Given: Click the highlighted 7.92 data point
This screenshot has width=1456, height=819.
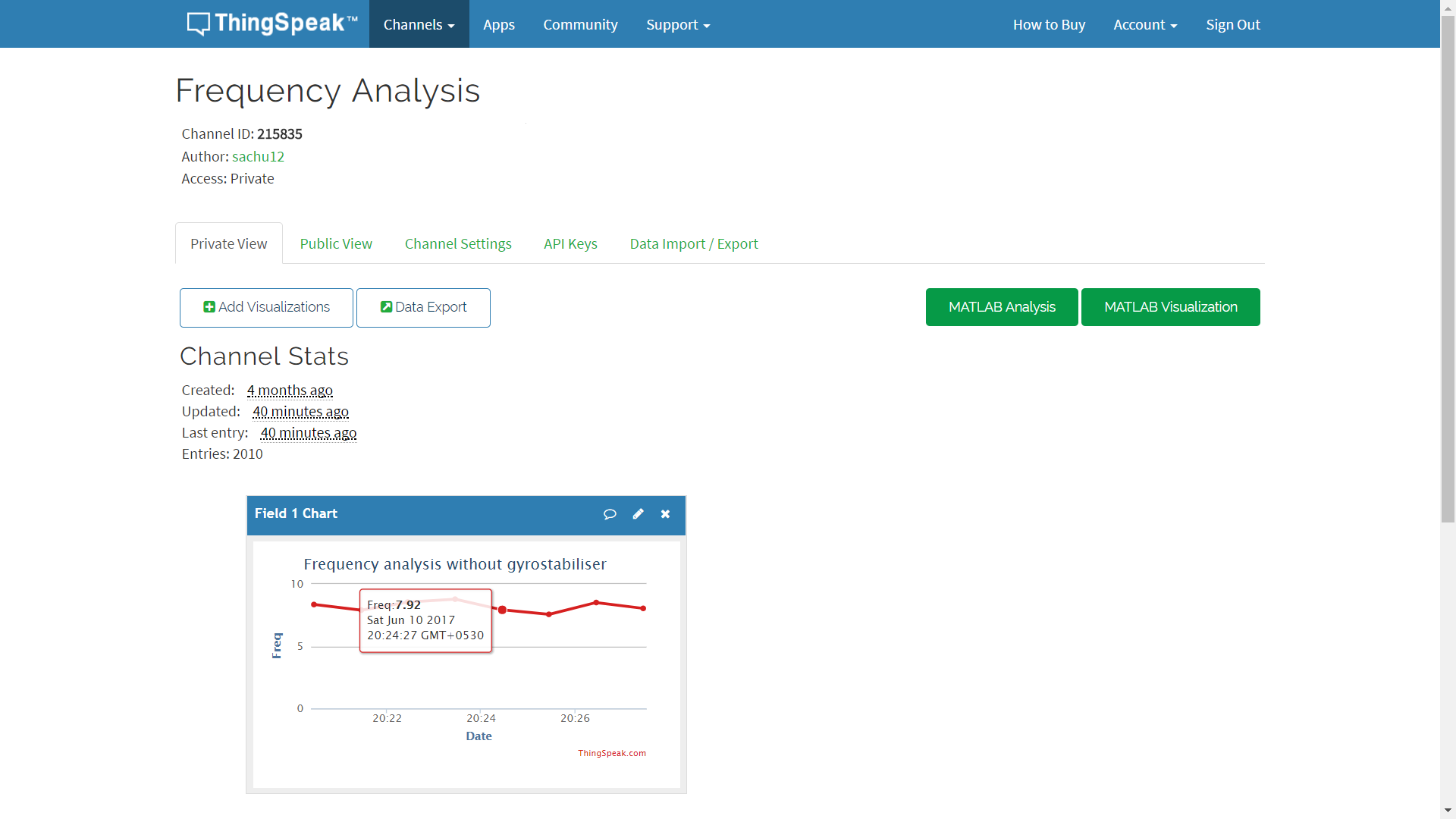Looking at the screenshot, I should click(502, 610).
